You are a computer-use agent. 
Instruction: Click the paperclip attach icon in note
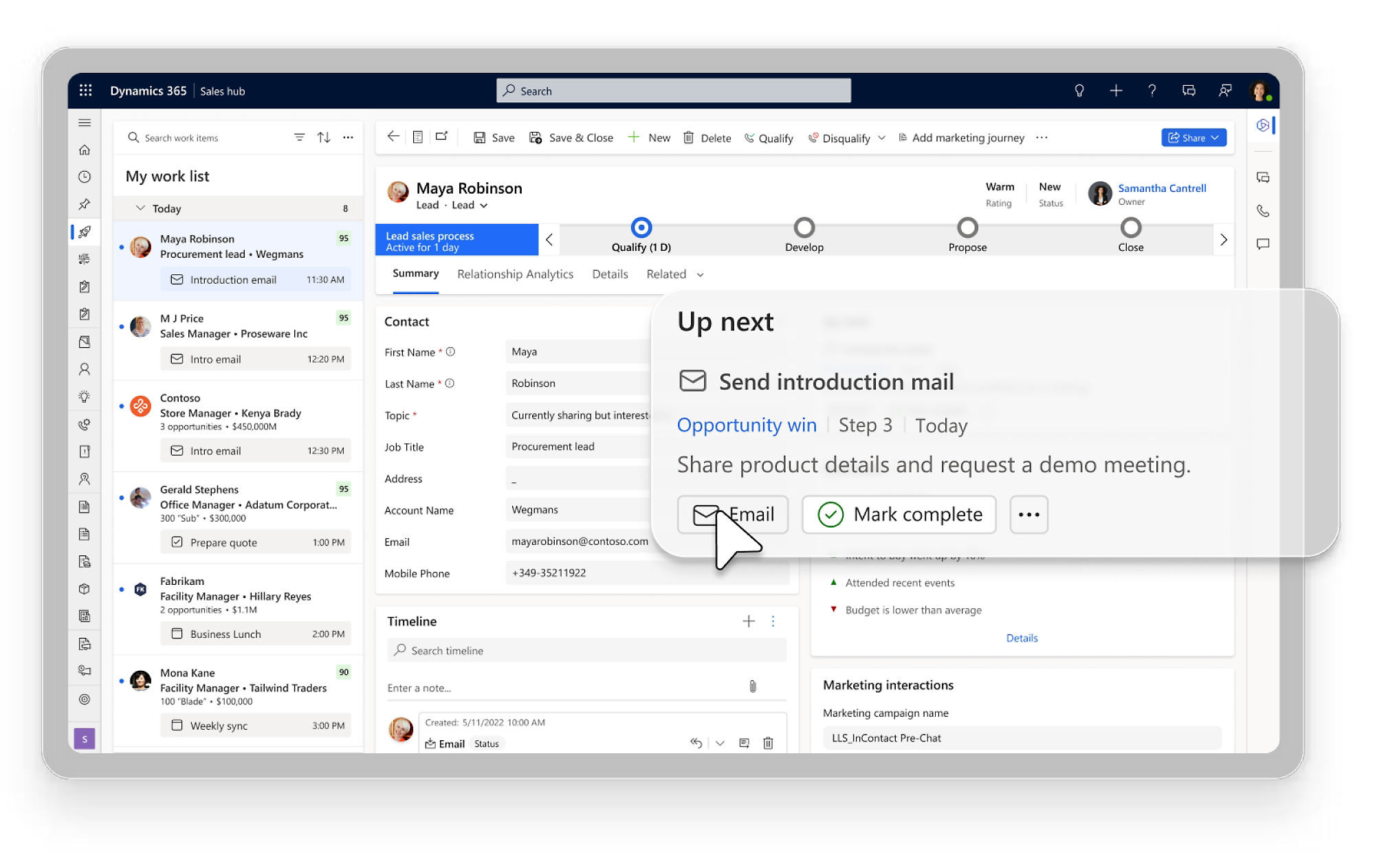pyautogui.click(x=753, y=687)
